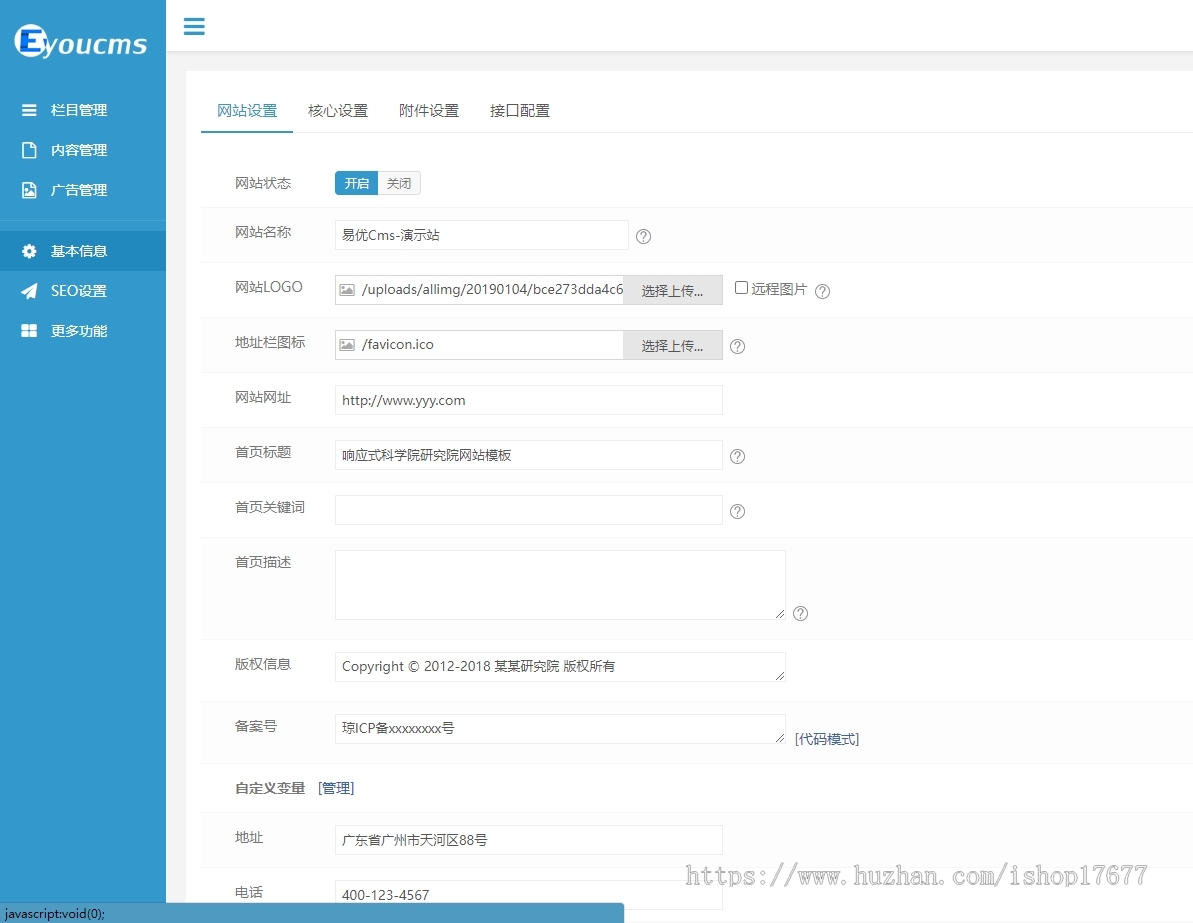Open 广告管理 in the sidebar
The width and height of the screenshot is (1193, 923).
point(83,190)
